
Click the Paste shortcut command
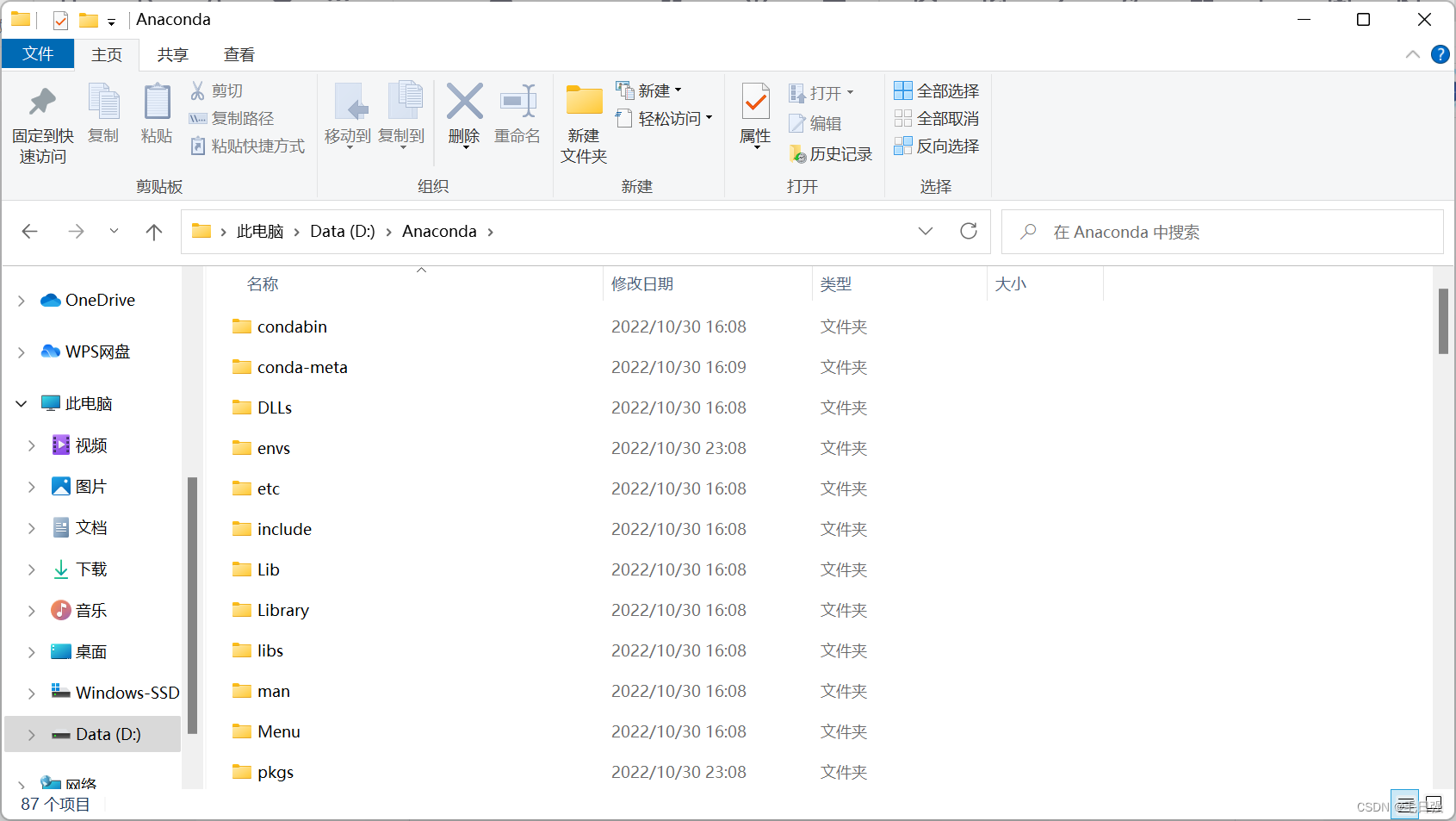pyautogui.click(x=248, y=146)
